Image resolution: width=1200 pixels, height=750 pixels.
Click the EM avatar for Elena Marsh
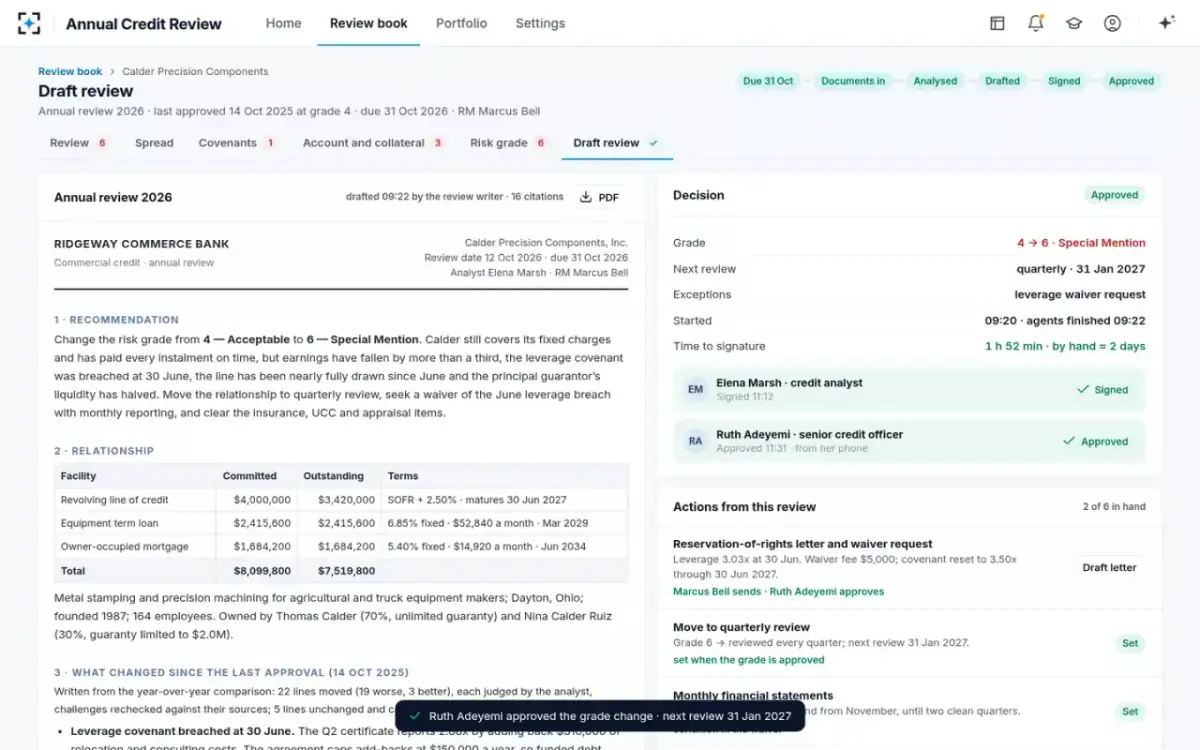point(696,390)
